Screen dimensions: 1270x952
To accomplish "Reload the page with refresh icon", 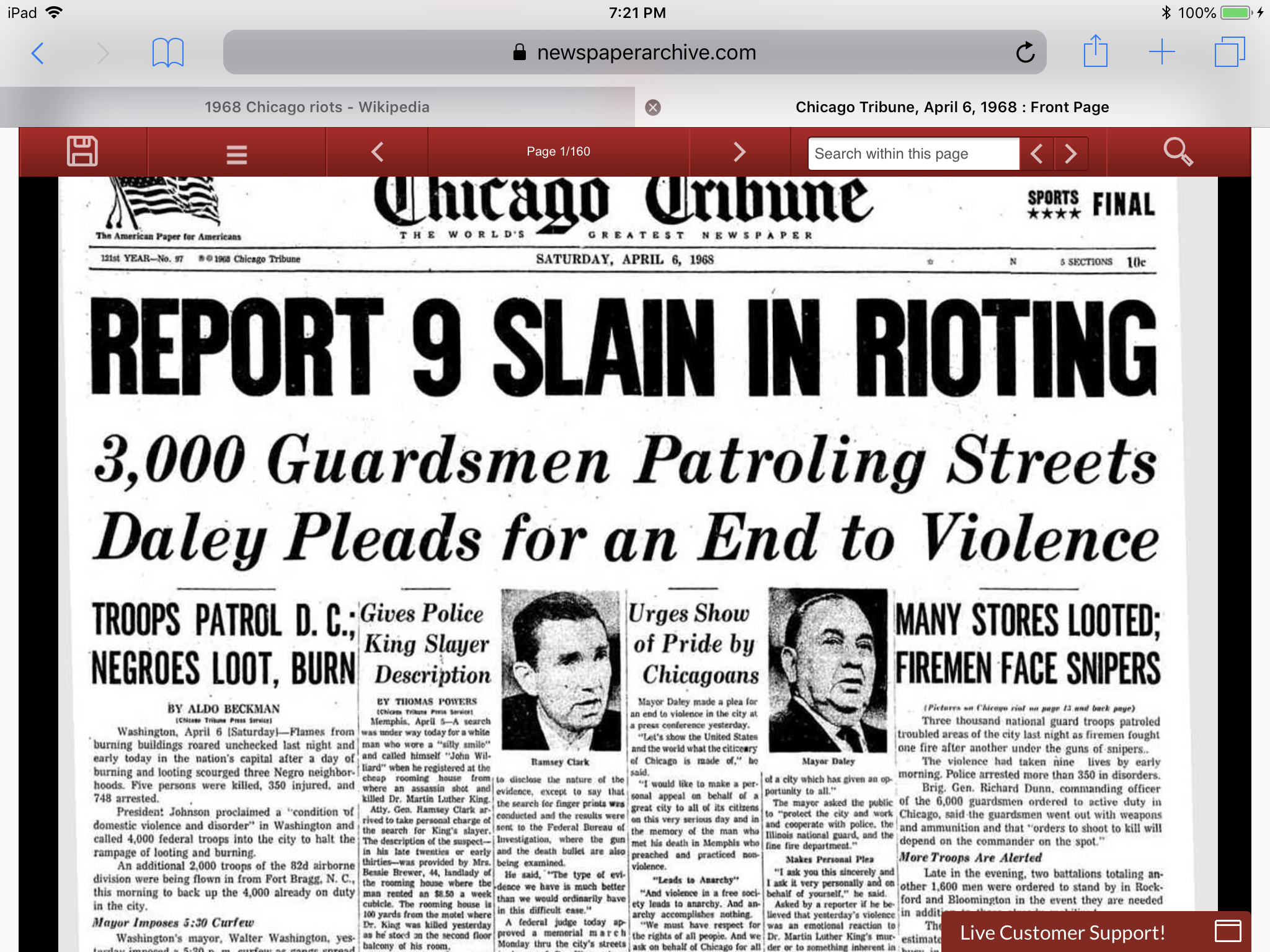I will click(x=1025, y=53).
